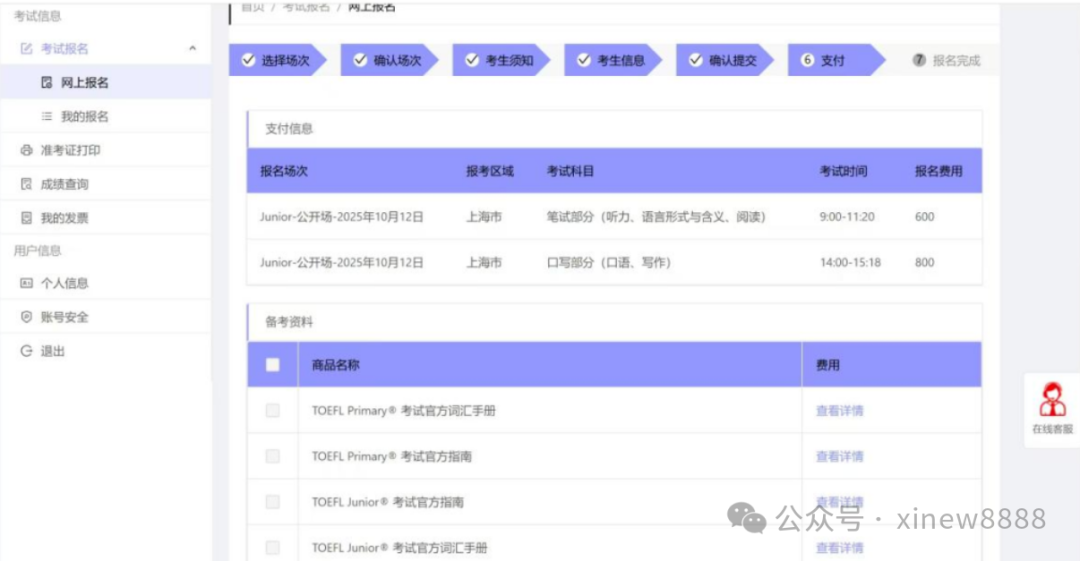The height and width of the screenshot is (561, 1080).
Task: Open 查看详情 for TOEFL Junior 考试官方词汇手册
Action: tap(839, 548)
